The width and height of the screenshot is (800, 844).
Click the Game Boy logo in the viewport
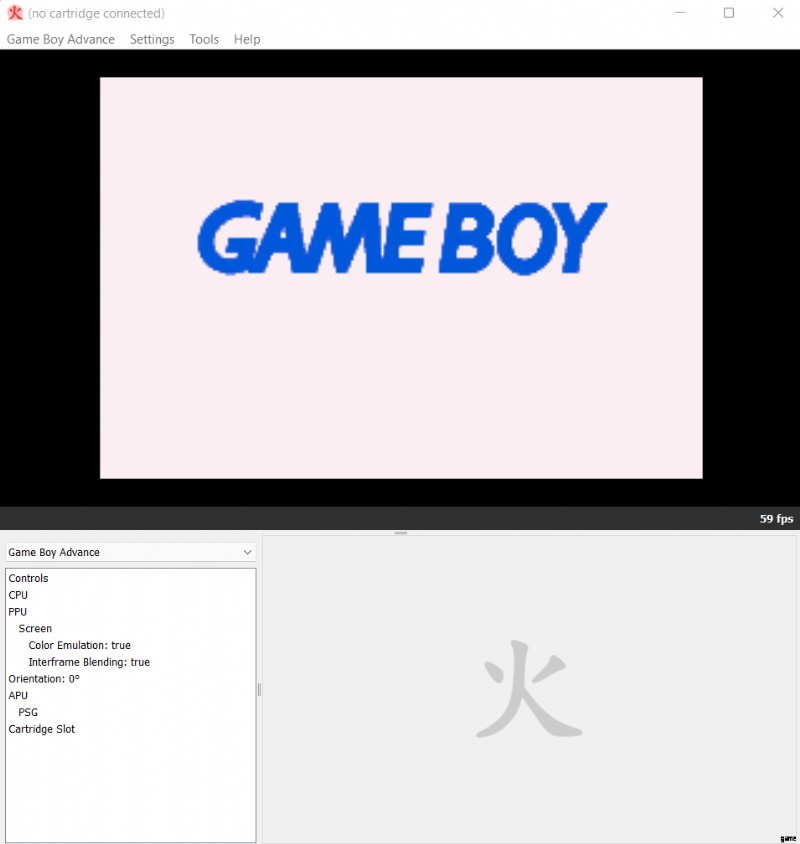pyautogui.click(x=401, y=238)
